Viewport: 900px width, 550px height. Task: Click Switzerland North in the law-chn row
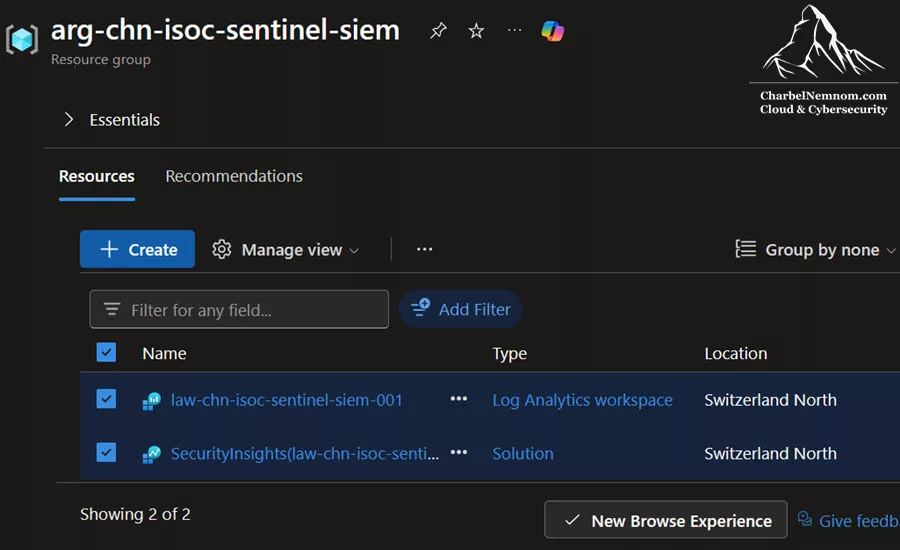(770, 400)
